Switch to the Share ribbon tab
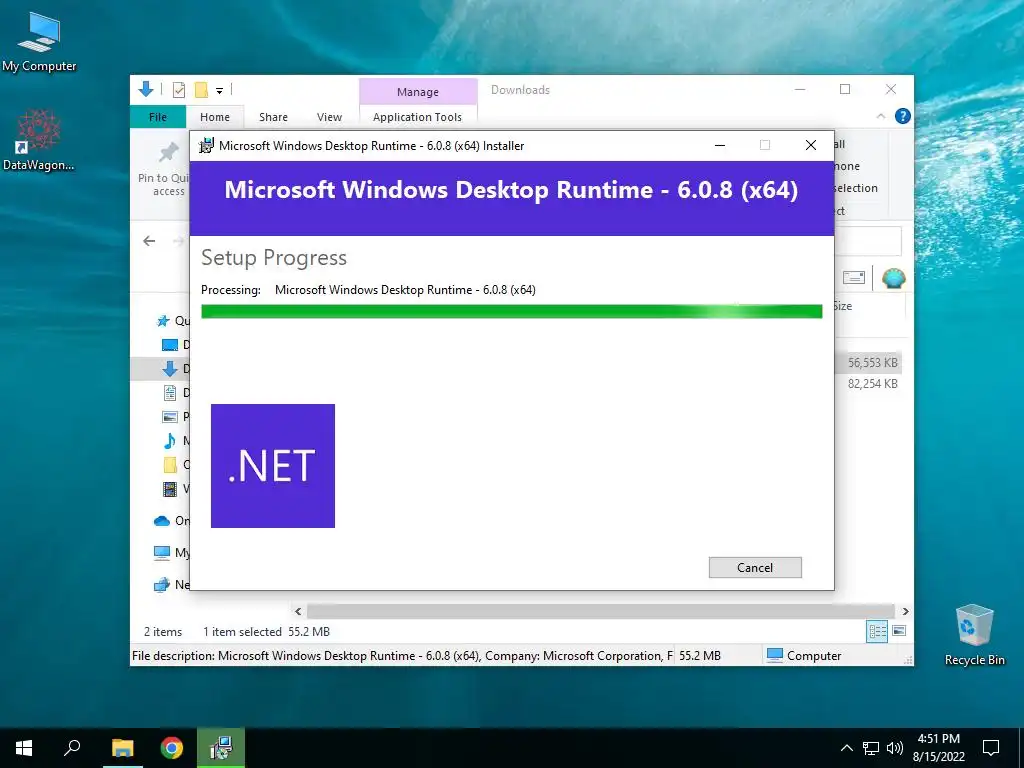The width and height of the screenshot is (1024, 768). click(273, 117)
